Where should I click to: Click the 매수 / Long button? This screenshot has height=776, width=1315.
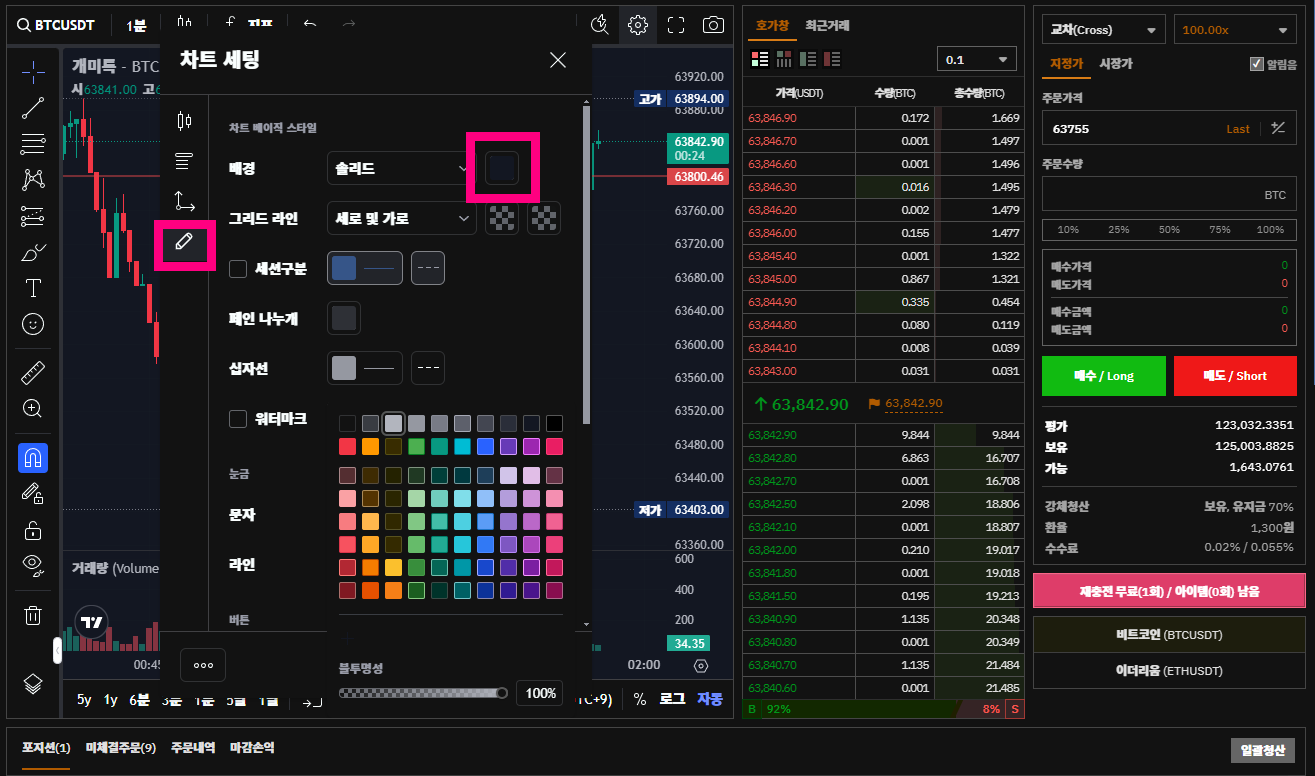[x=1104, y=376]
